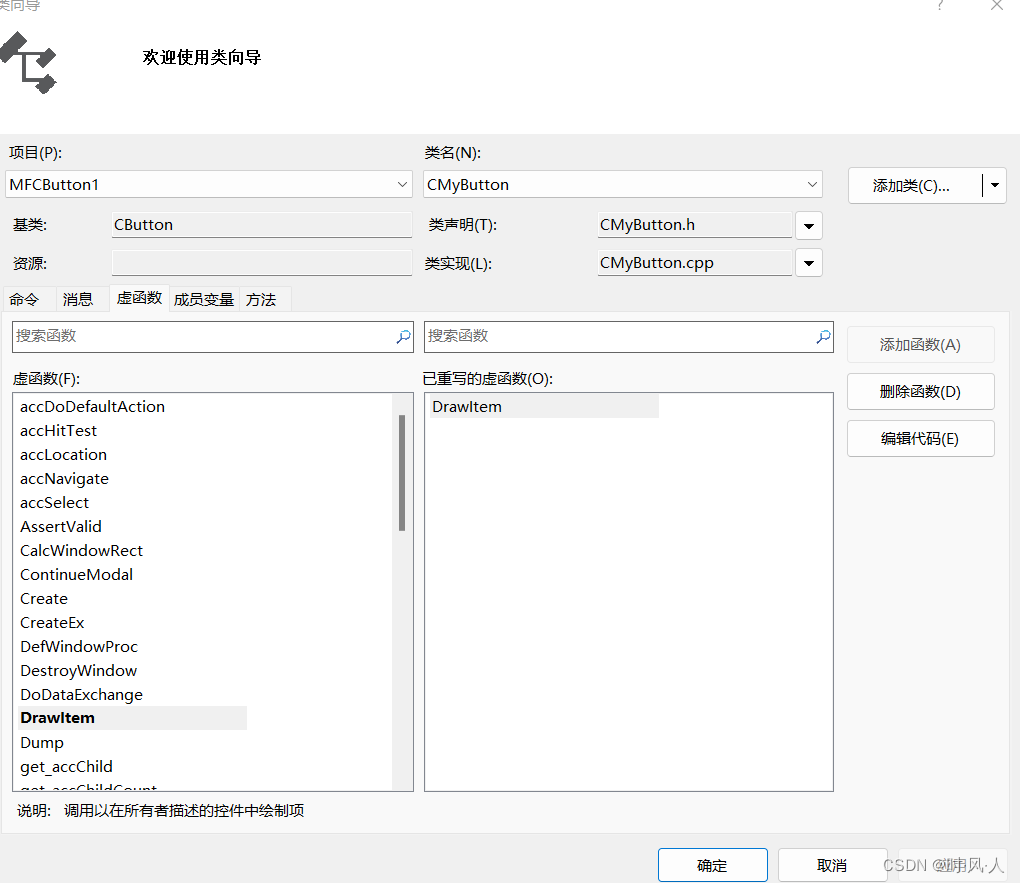Switch to the 成员变量 tab
The height and width of the screenshot is (883, 1020).
pyautogui.click(x=203, y=298)
